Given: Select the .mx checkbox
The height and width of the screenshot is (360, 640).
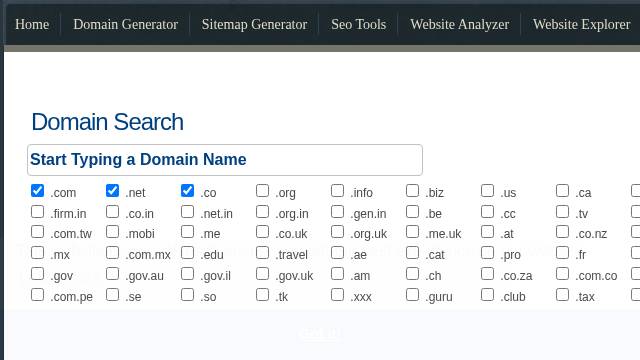Looking at the screenshot, I should click(x=38, y=253).
